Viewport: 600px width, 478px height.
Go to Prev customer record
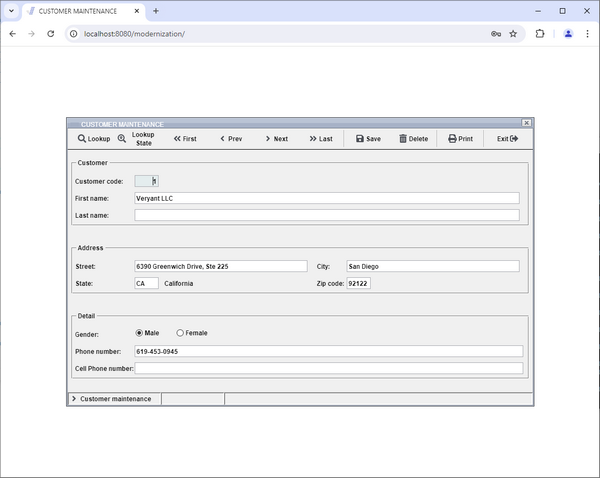[231, 139]
